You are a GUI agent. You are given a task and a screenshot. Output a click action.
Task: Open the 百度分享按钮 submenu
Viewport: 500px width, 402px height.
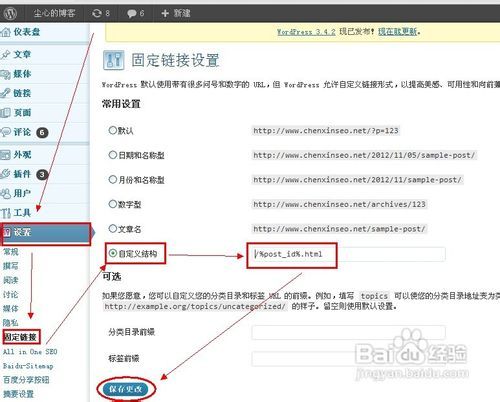click(26, 380)
